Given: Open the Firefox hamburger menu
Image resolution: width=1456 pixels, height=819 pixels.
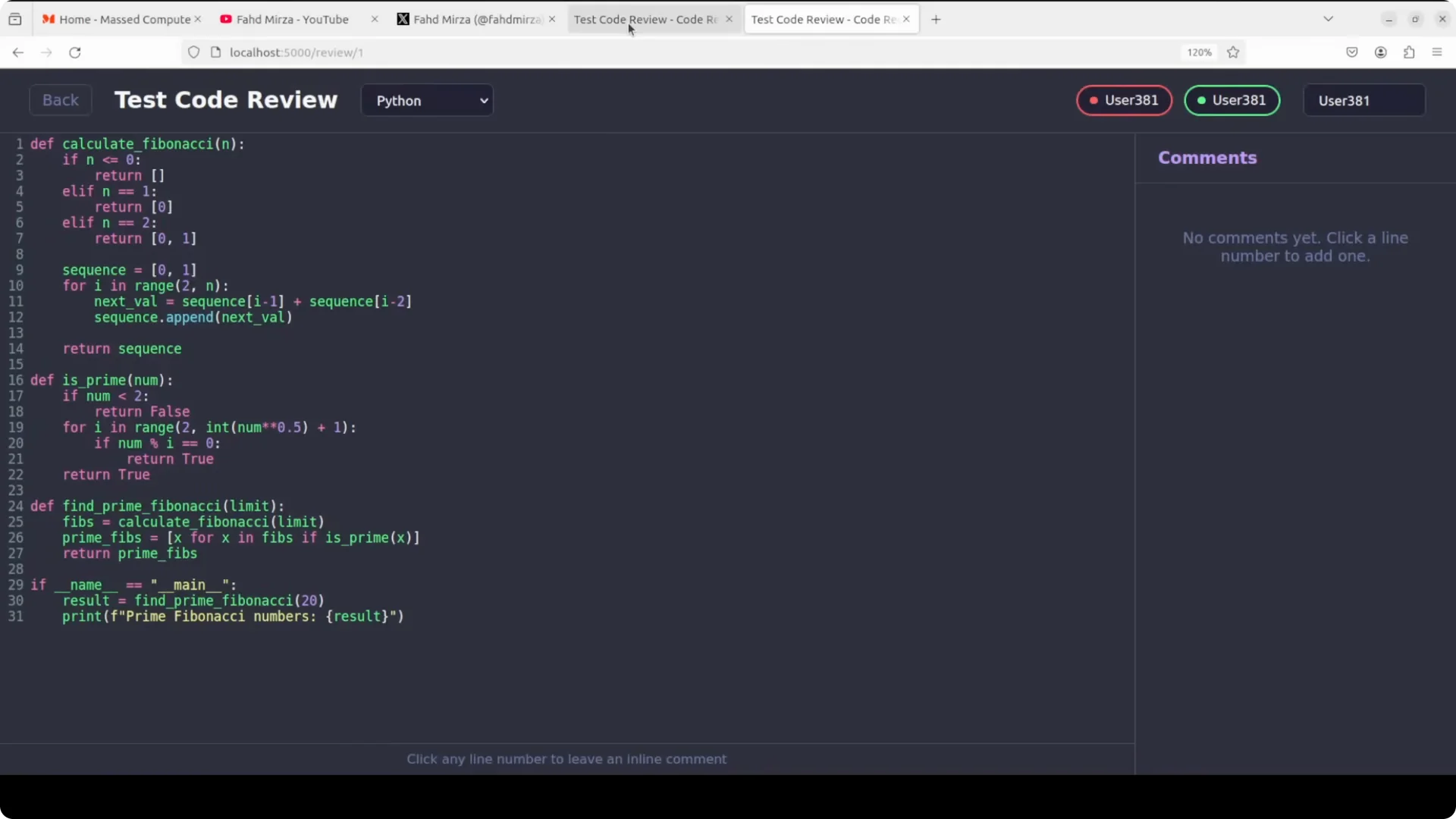Looking at the screenshot, I should click(1437, 52).
